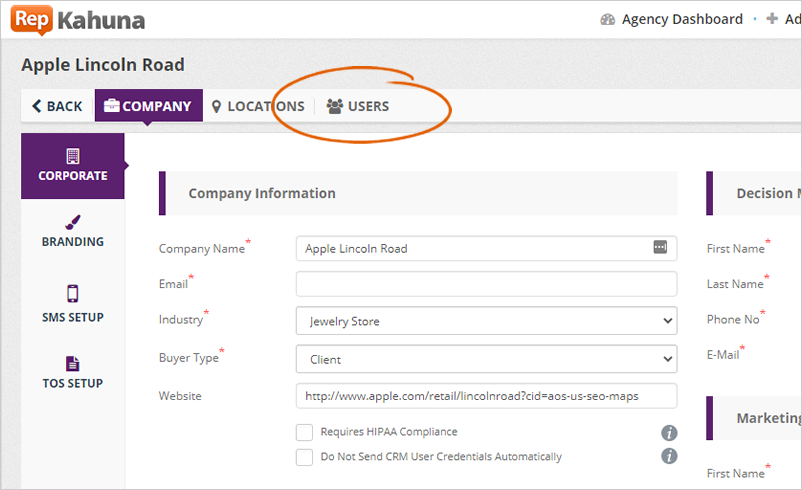802x490 pixels.
Task: Enable Requires HIPAA Compliance checkbox
Action: coord(305,432)
